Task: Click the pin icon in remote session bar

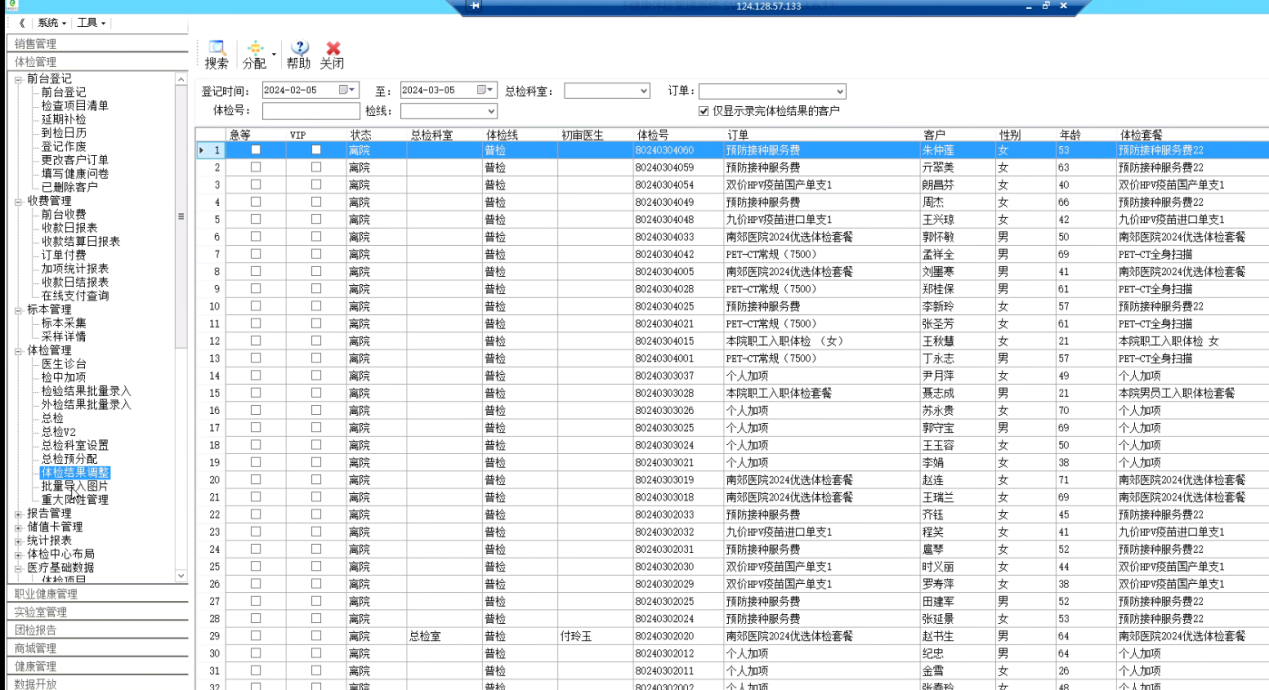Action: (x=474, y=6)
